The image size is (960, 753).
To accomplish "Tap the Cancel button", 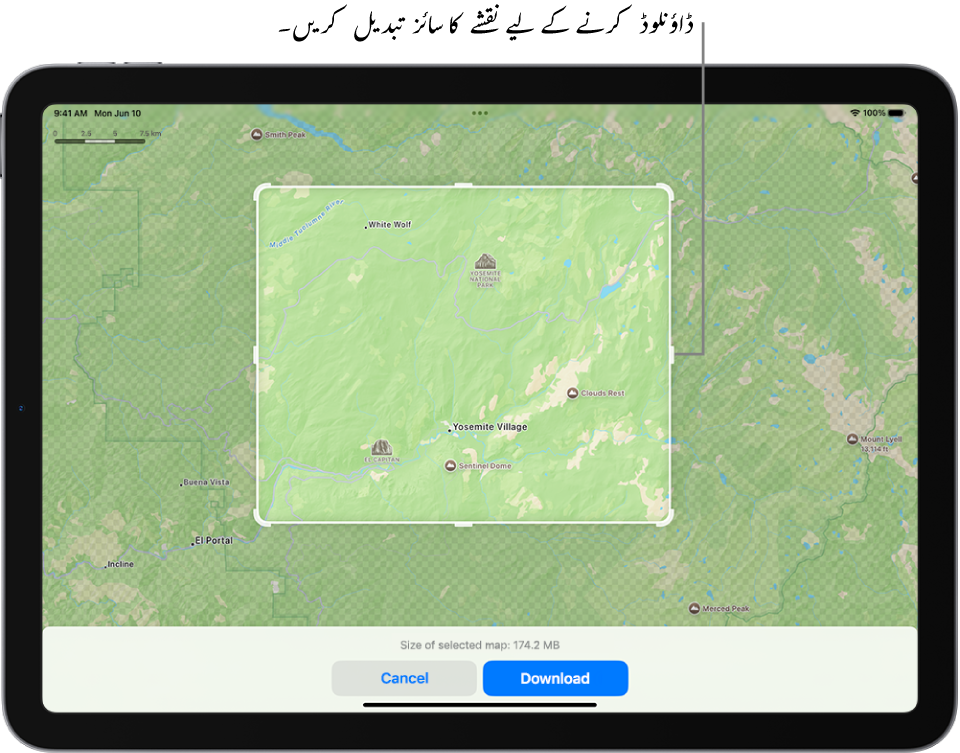I will click(x=404, y=678).
